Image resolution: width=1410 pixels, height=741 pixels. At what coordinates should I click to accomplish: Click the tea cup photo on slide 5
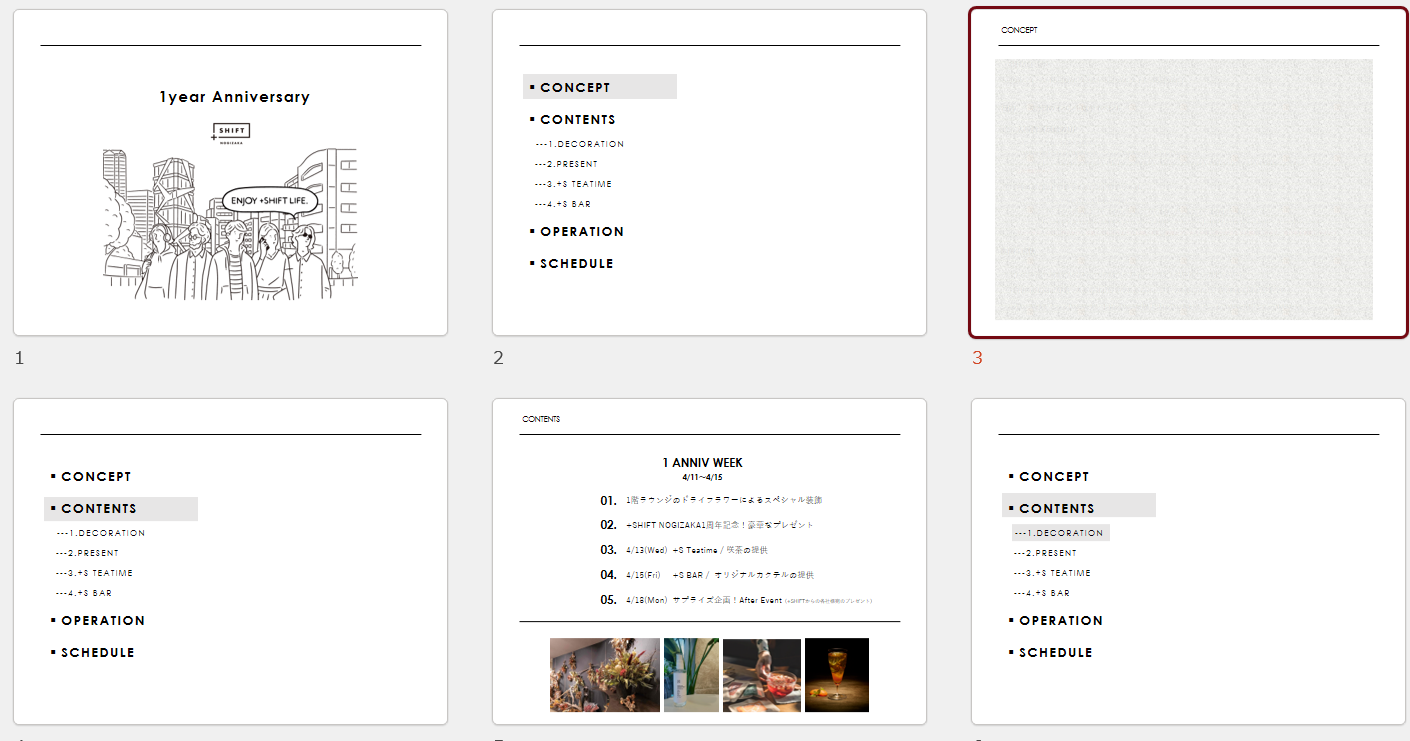762,675
